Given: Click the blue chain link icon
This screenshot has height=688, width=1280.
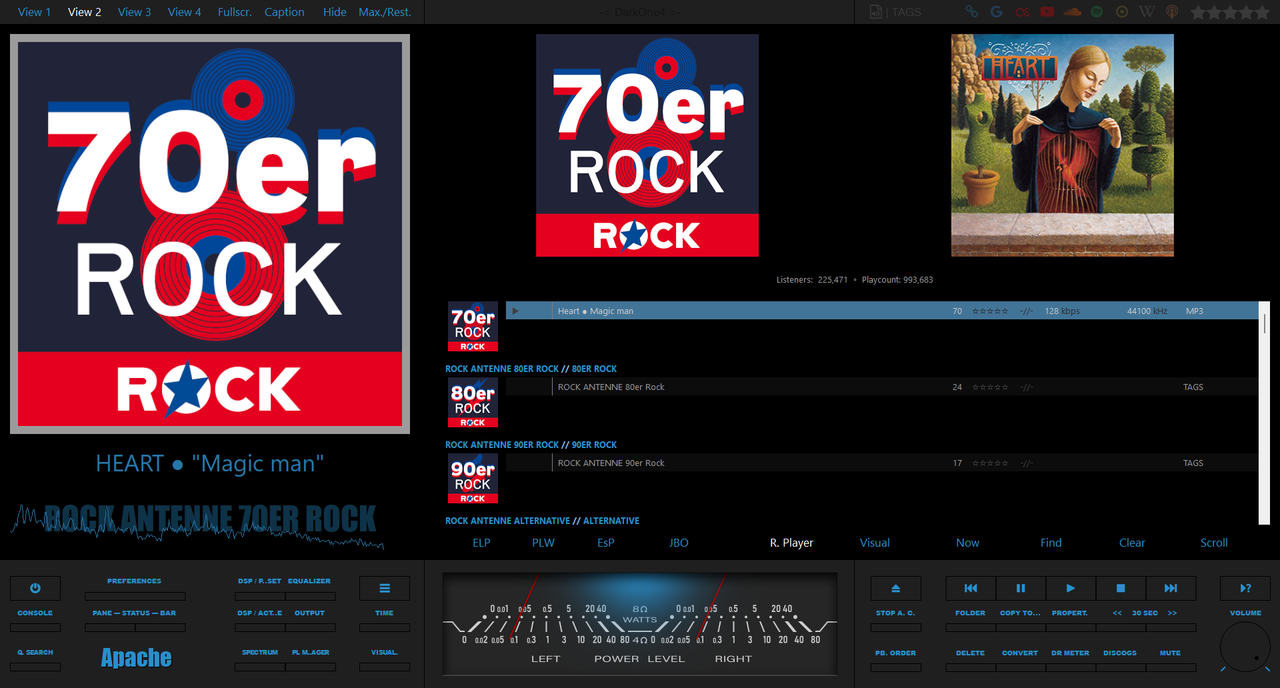Looking at the screenshot, I should pos(971,12).
